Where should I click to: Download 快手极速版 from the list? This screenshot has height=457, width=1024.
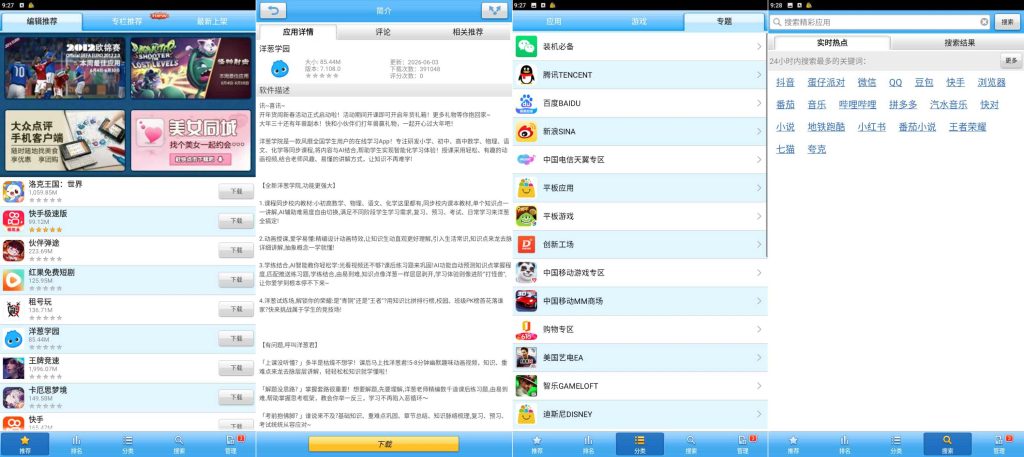click(236, 221)
